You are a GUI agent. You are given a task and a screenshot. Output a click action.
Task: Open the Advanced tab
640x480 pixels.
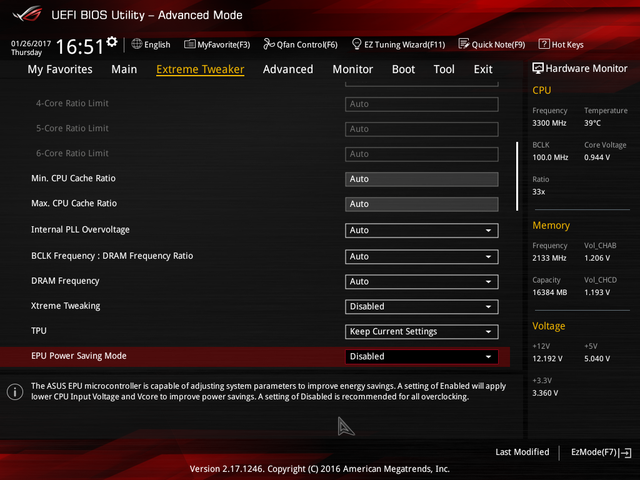click(x=288, y=69)
